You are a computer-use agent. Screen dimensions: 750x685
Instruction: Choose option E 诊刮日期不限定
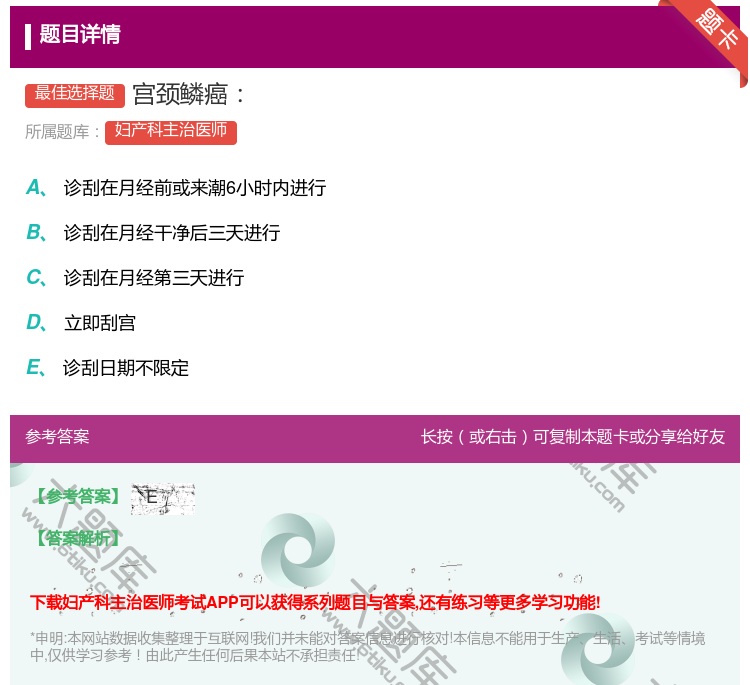click(126, 368)
